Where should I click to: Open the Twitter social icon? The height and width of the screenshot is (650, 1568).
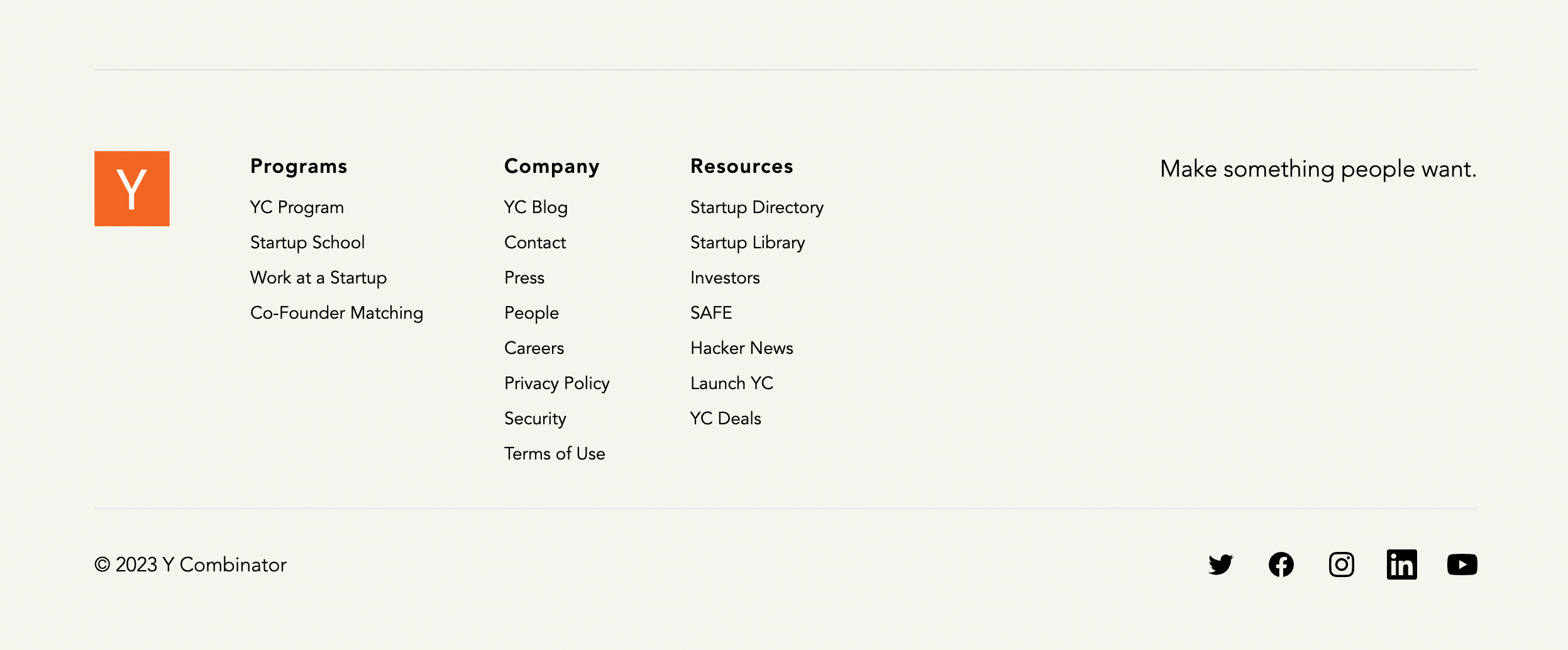point(1220,565)
